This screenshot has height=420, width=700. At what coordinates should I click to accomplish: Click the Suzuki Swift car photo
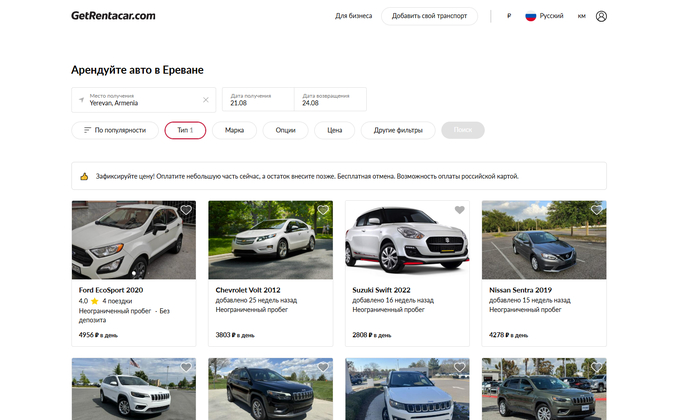click(x=407, y=240)
